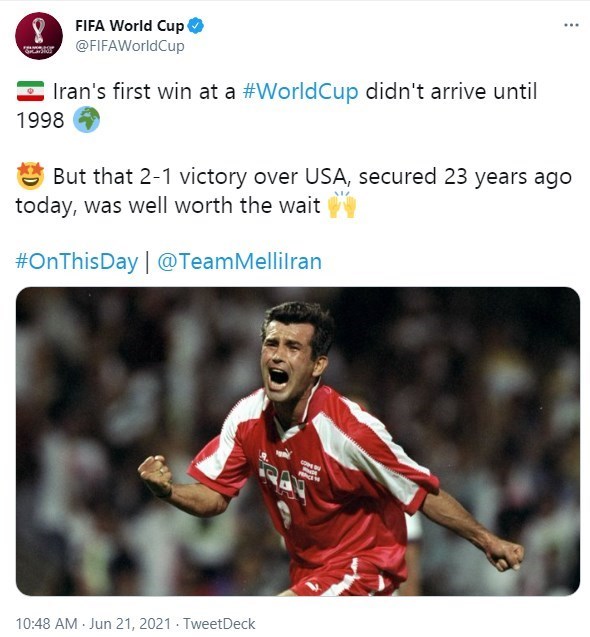
Task: Open the attached photo of the celebrating player
Action: click(298, 441)
